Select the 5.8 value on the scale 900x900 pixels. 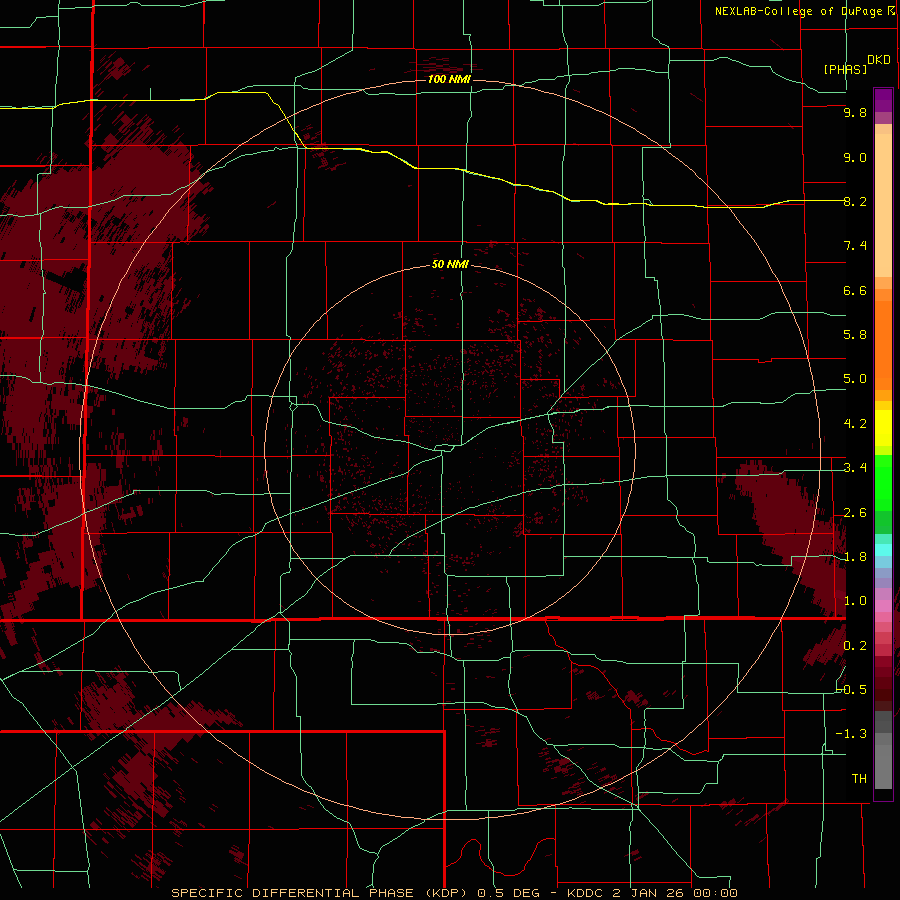pos(855,335)
